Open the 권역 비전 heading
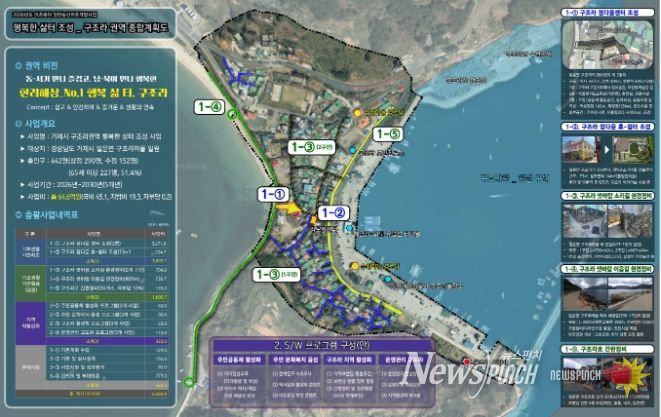 pyautogui.click(x=41, y=65)
